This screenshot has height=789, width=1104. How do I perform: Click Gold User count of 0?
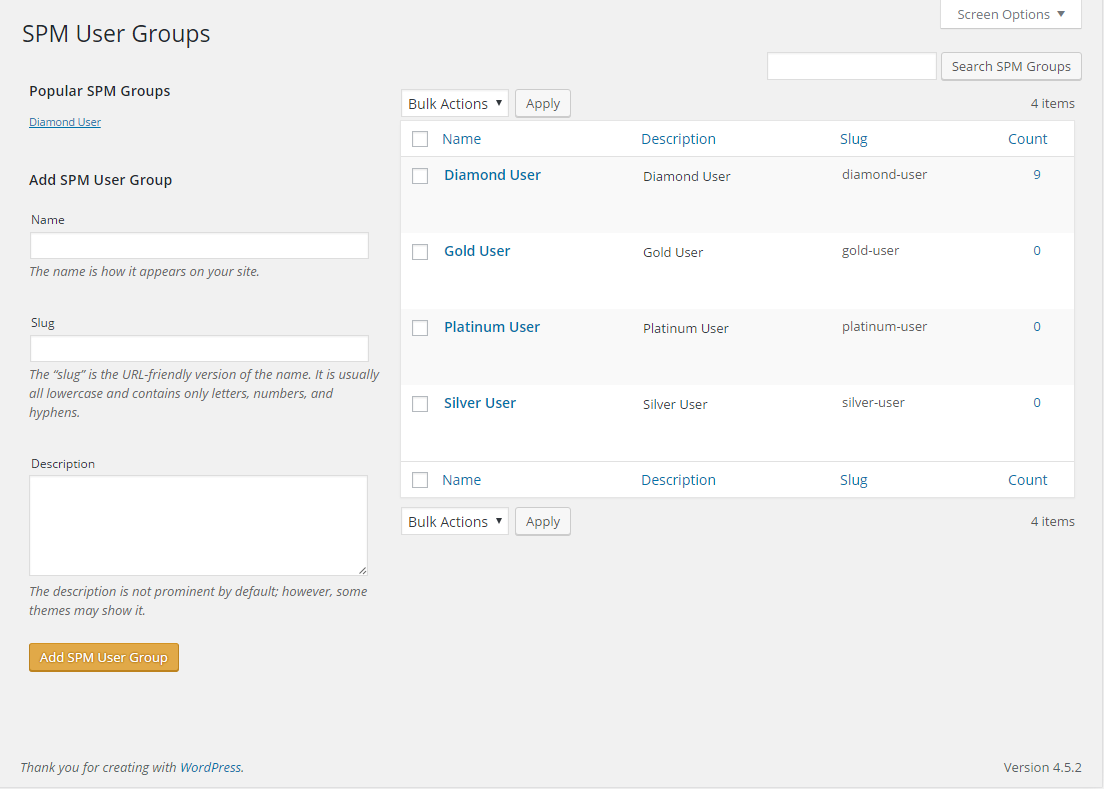1036,251
